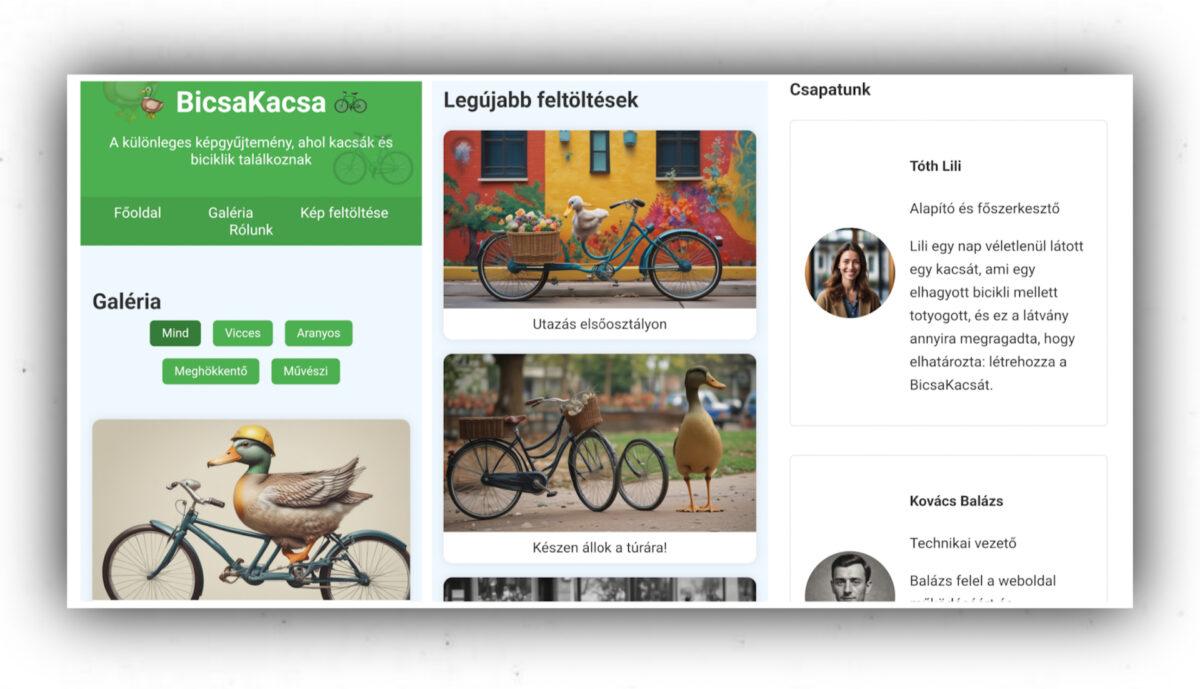This screenshot has height=689, width=1200.
Task: Click Kovács Balázs's round profile photo
Action: coord(850,578)
